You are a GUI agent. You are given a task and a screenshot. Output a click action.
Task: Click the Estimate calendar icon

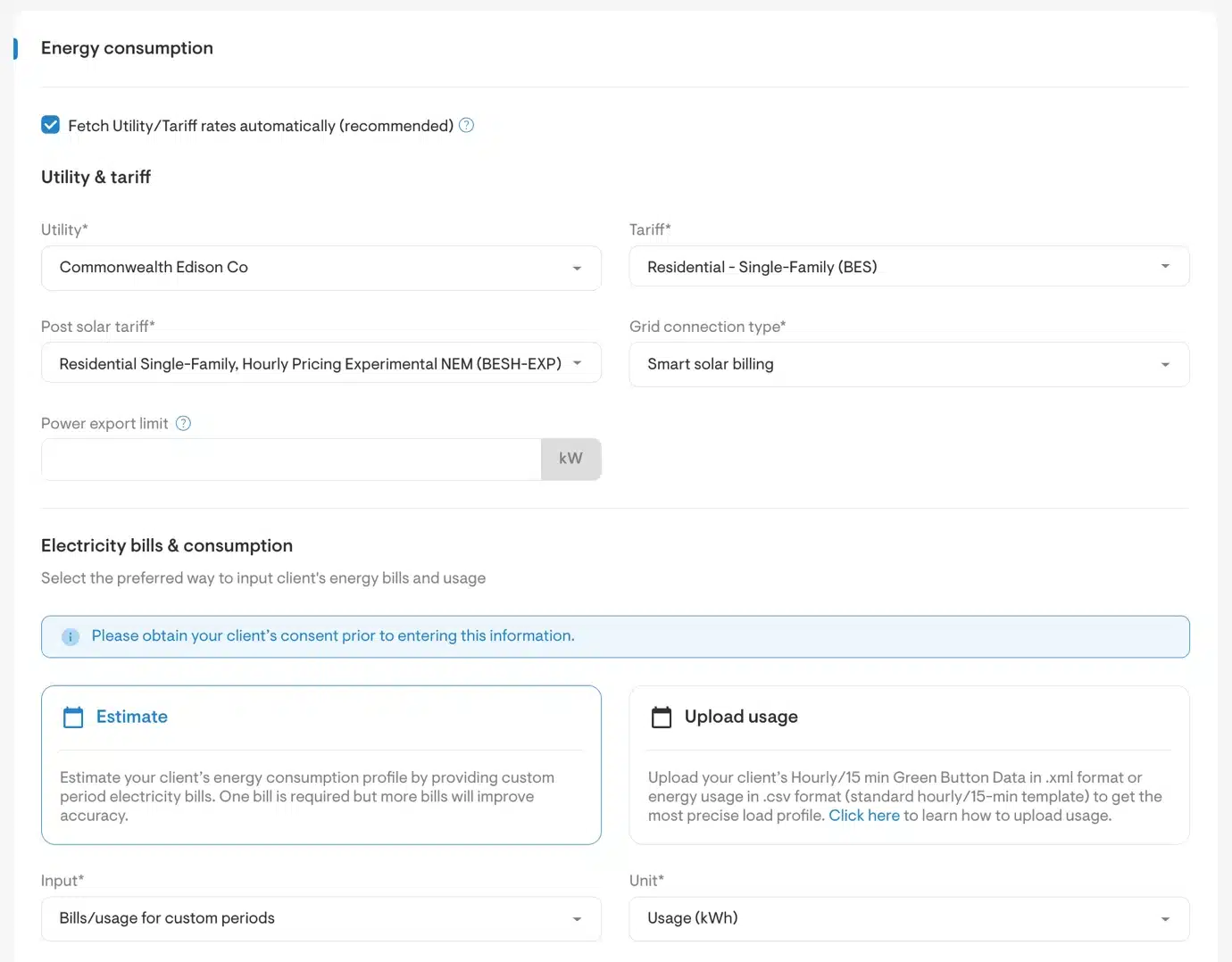73,717
